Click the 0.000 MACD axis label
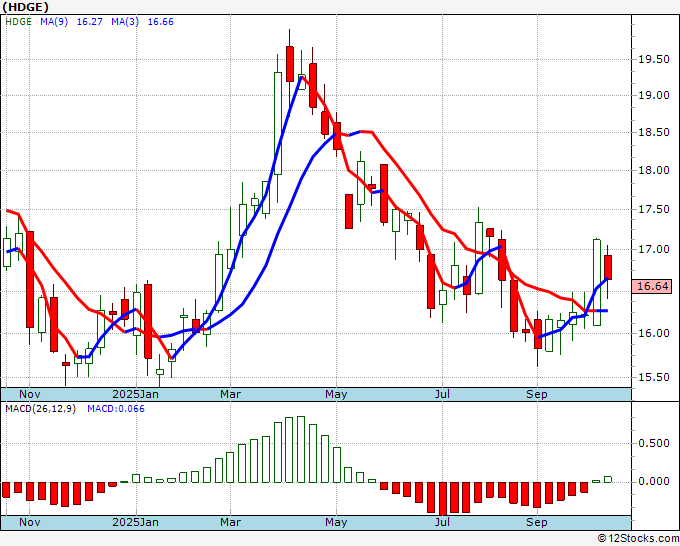This screenshot has width=680, height=546. 654,481
